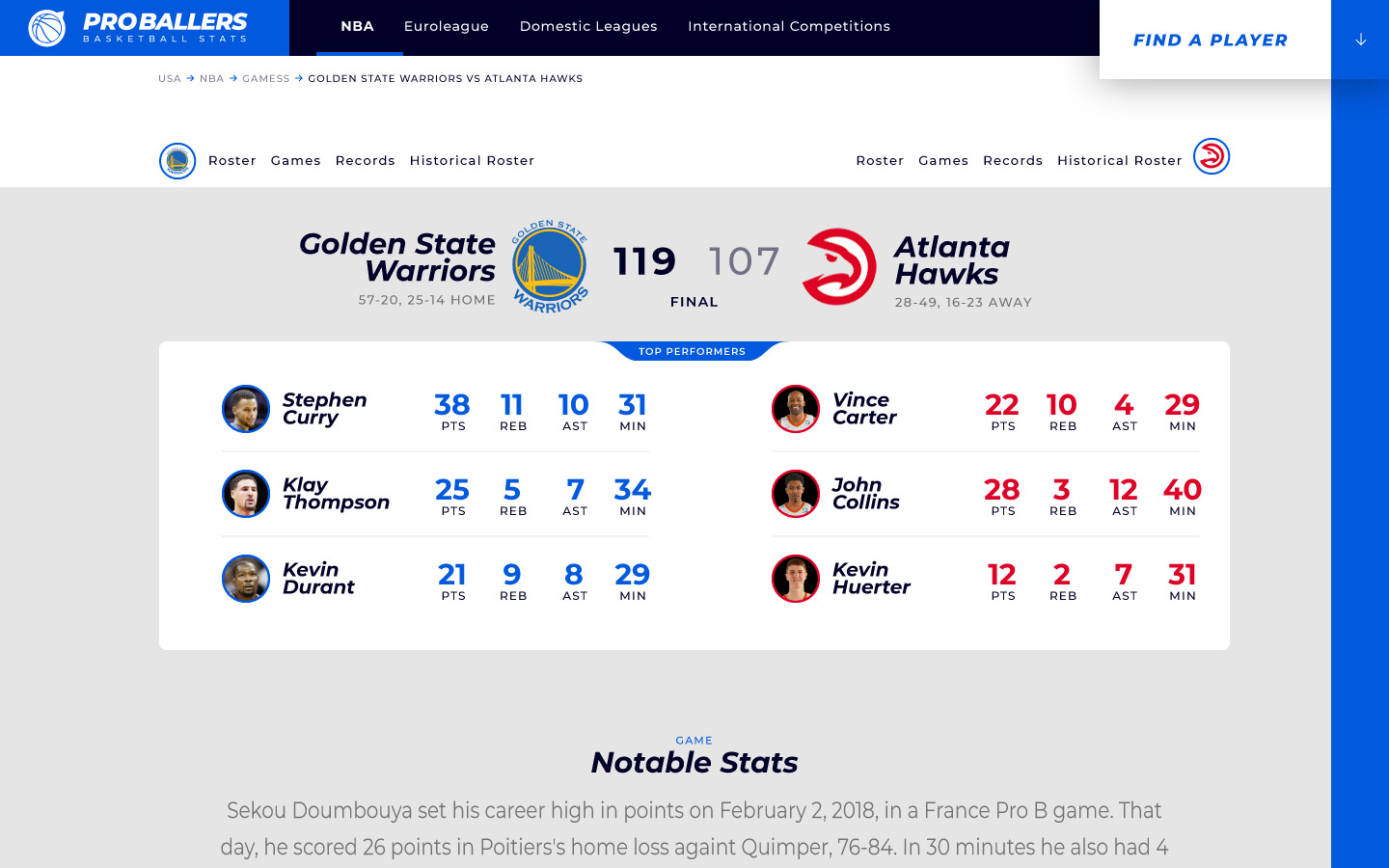The image size is (1389, 868).
Task: Open Stephen Curry's player photo
Action: 246,409
